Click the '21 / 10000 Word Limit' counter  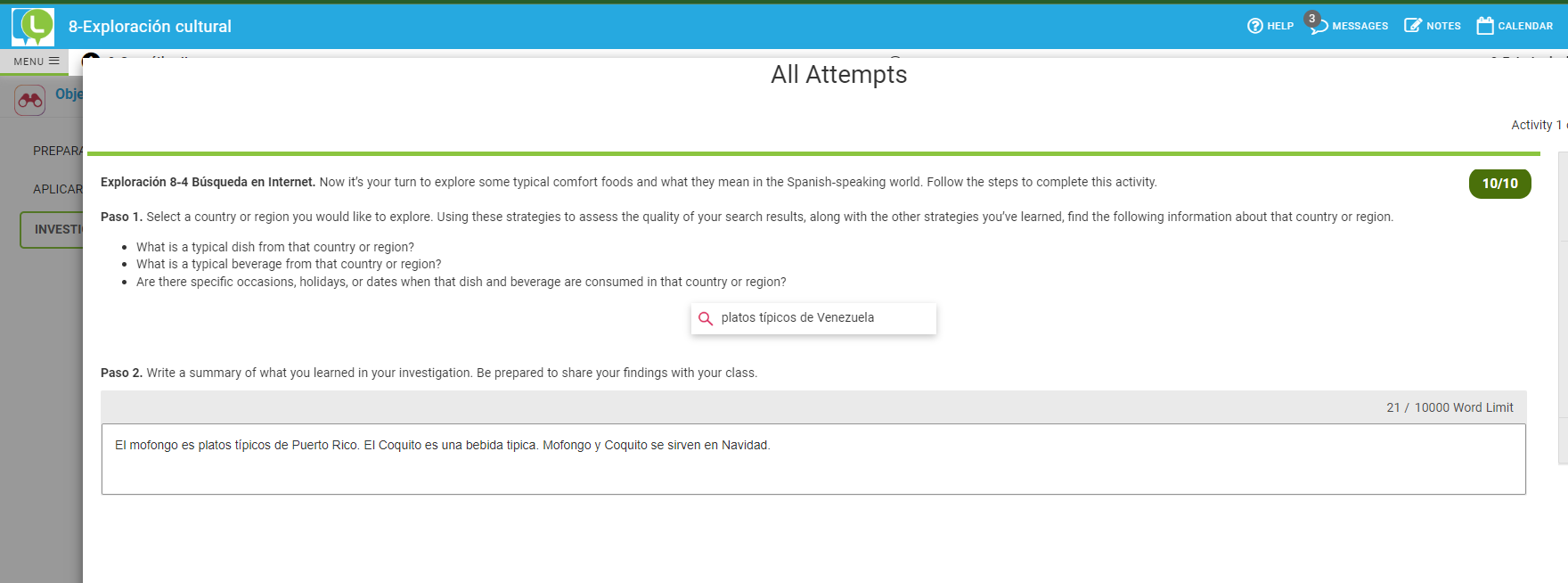coord(1450,407)
